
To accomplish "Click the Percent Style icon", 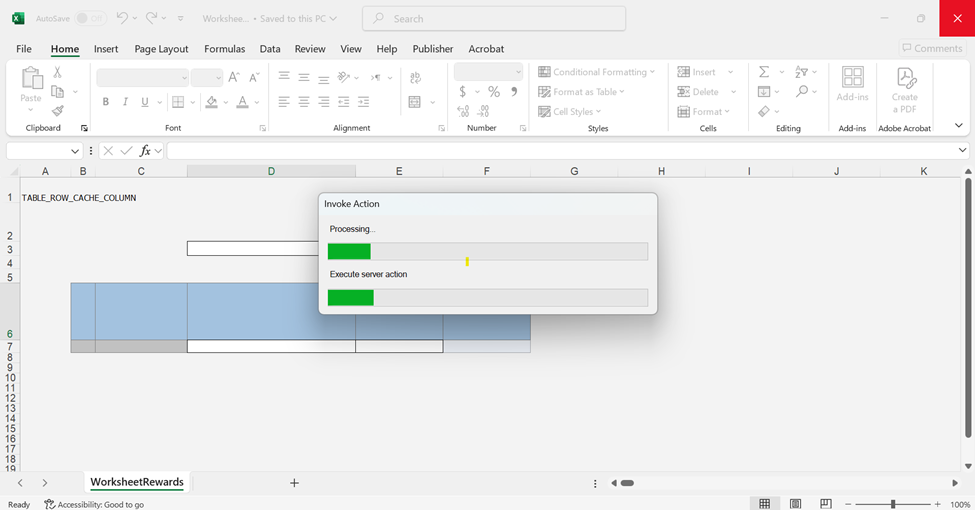I will [x=493, y=92].
